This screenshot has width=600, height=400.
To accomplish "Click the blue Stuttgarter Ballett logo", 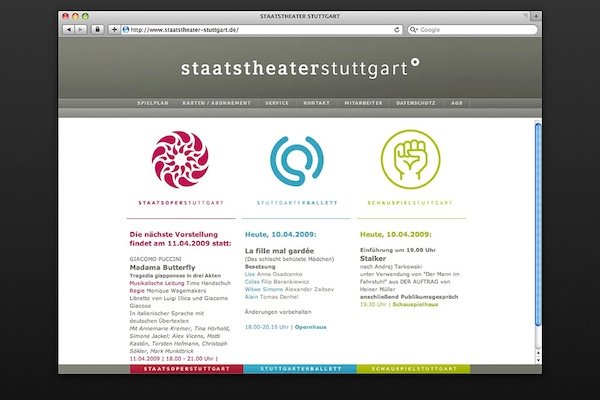I will tap(297, 161).
